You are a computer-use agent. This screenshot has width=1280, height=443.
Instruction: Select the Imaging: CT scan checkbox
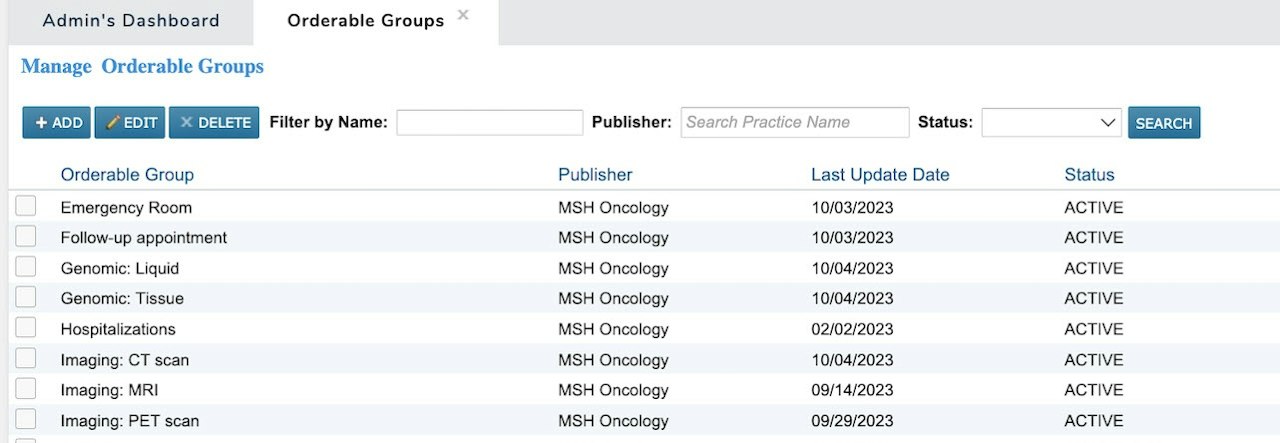click(26, 358)
